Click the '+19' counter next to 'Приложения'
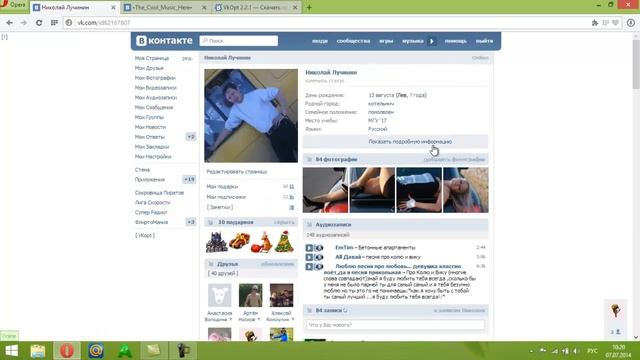This screenshot has height=360, width=640. (x=189, y=179)
